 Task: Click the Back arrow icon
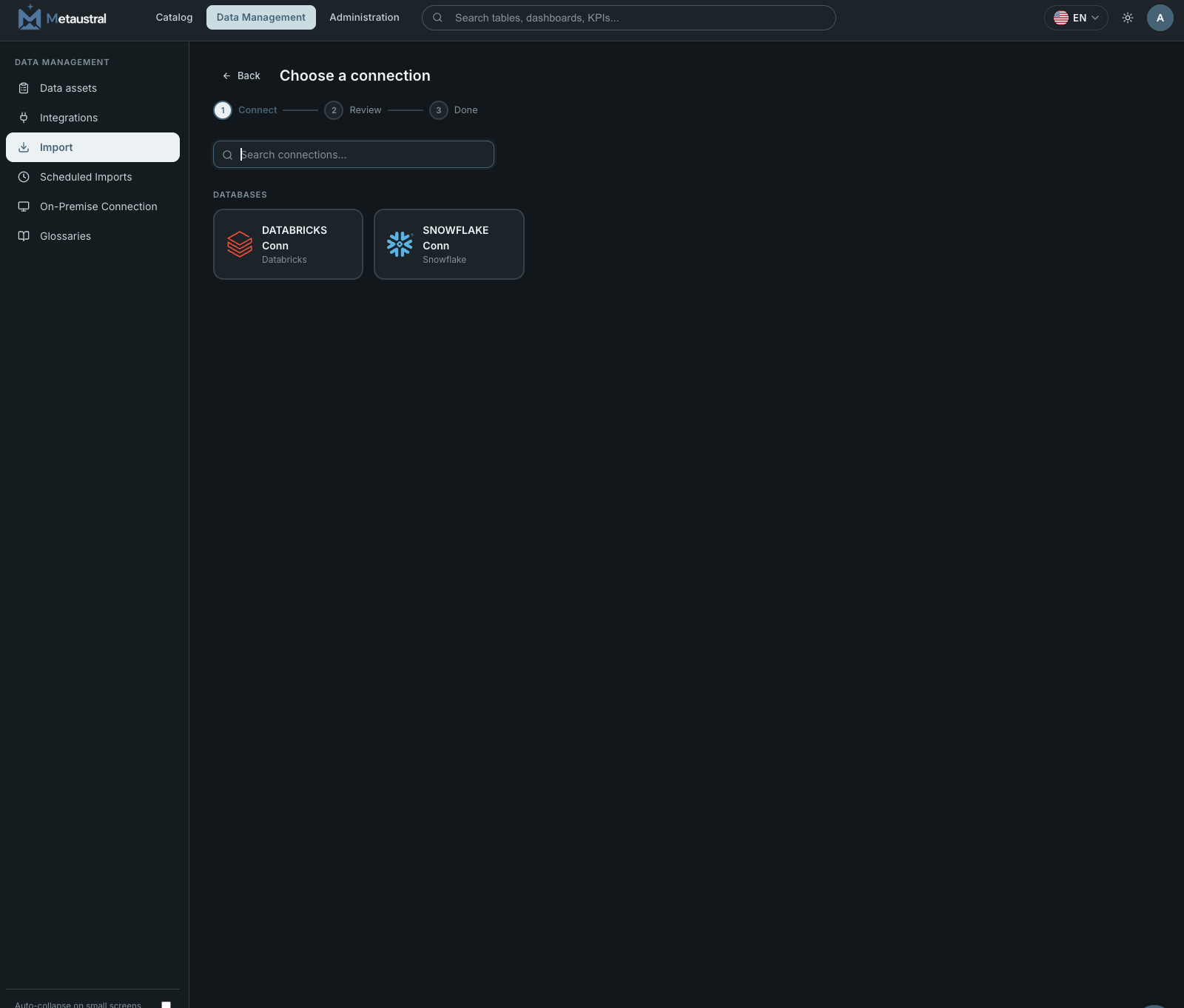click(x=226, y=75)
